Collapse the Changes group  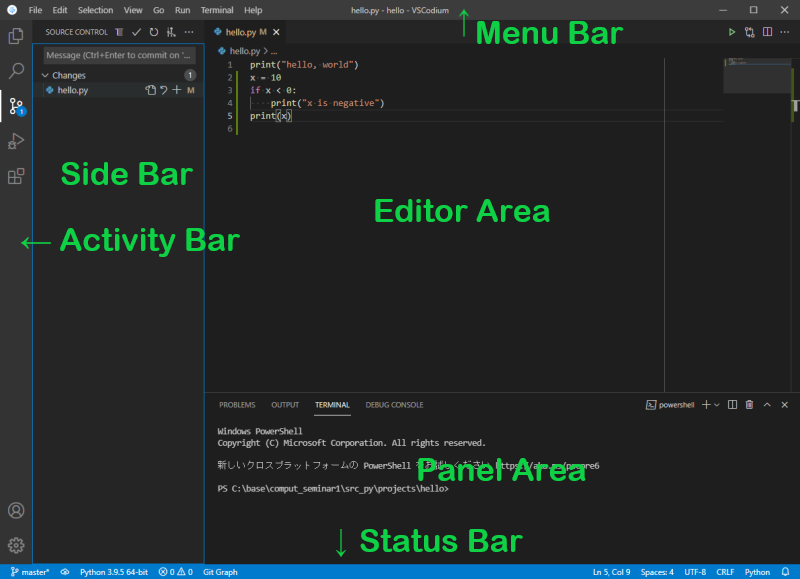coord(45,75)
